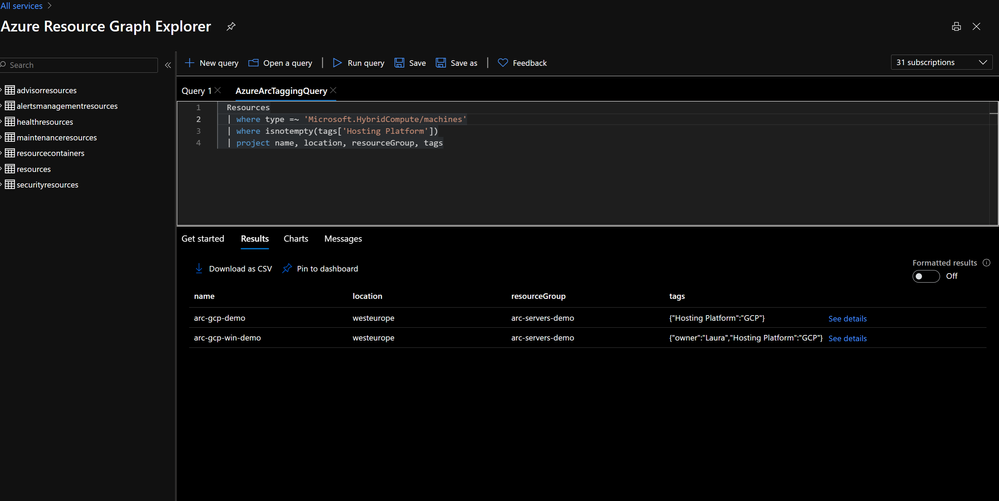The height and width of the screenshot is (501, 999).
Task: Select AzureArcTaggingQuery tab
Action: tap(281, 91)
